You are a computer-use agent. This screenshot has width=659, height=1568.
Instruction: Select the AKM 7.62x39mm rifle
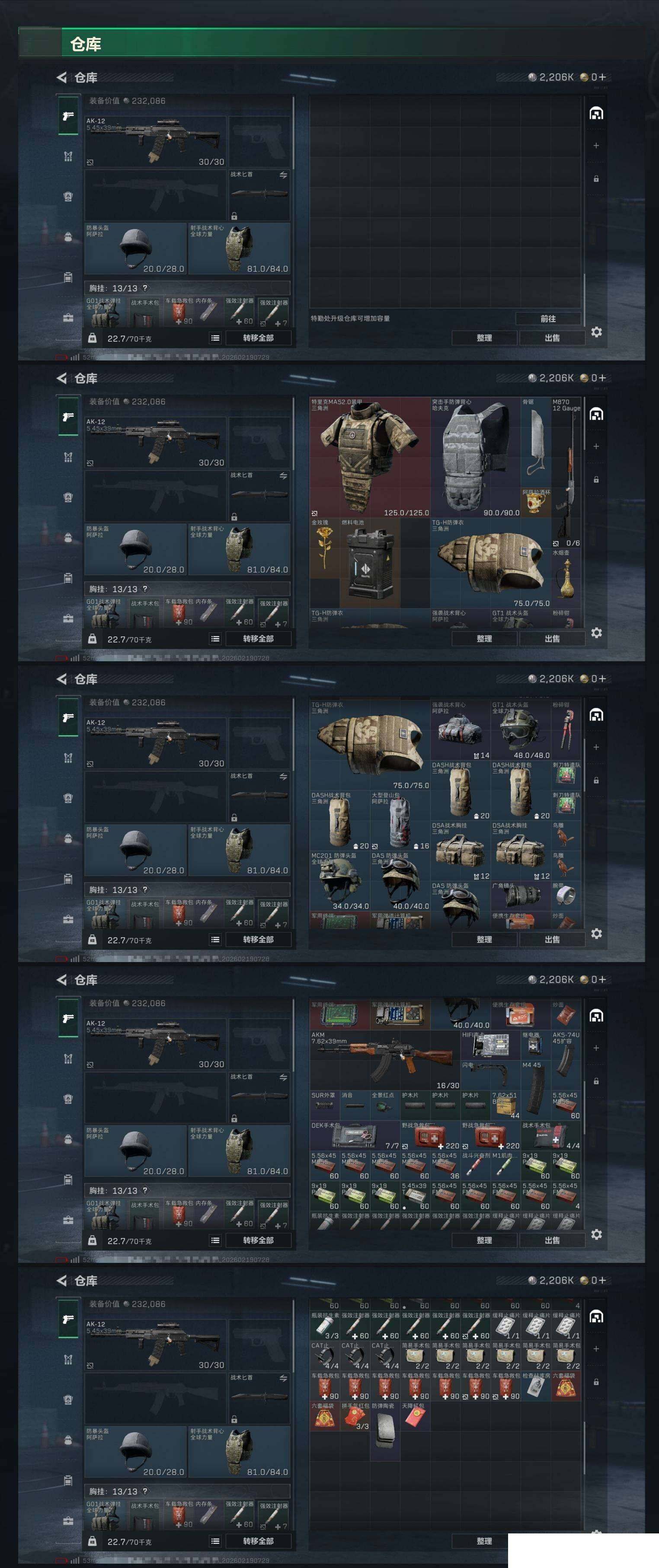[x=385, y=1060]
